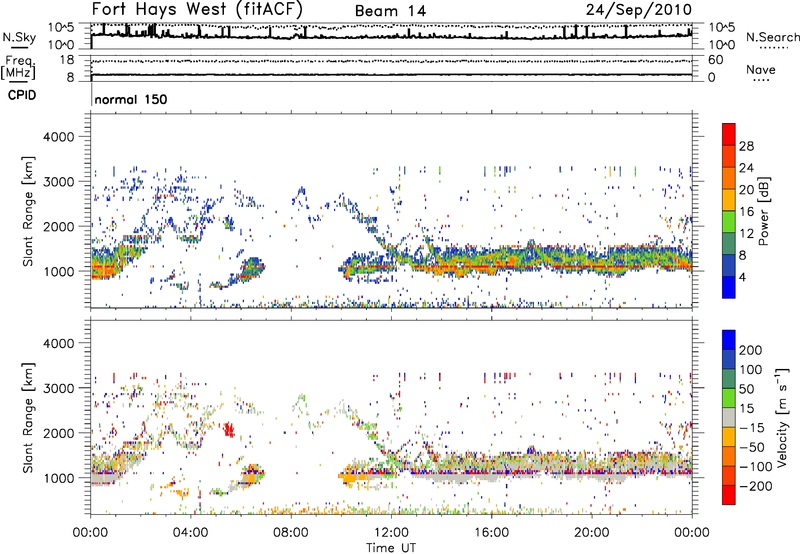Pick the light green Power segment between 12 and 16
The width and height of the screenshot is (800, 554).
pyautogui.click(x=729, y=222)
